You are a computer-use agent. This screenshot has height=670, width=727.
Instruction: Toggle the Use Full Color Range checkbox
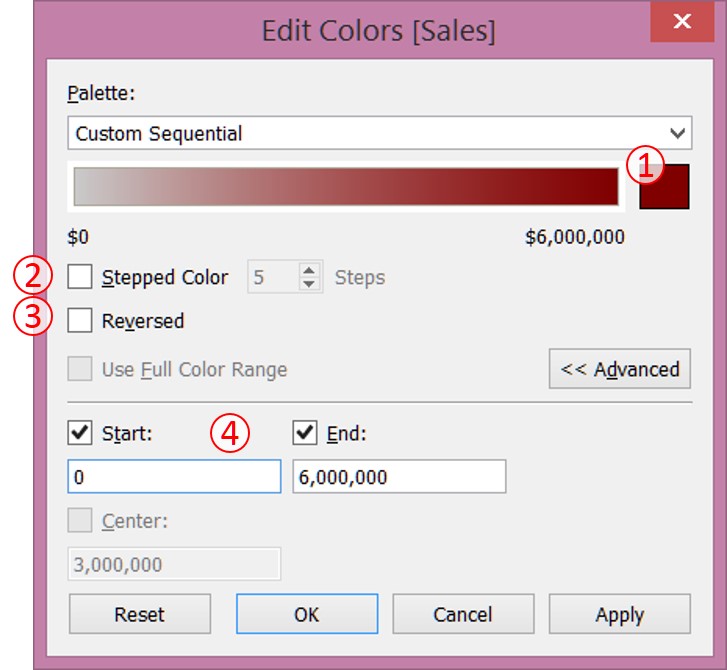pos(80,369)
